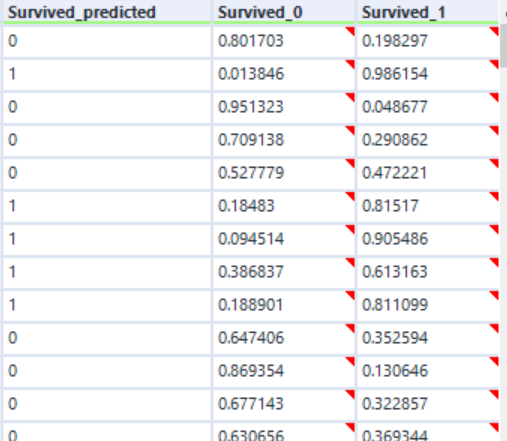Click the vertical scrollbar thumb
This screenshot has height=441, width=507.
(x=504, y=46)
